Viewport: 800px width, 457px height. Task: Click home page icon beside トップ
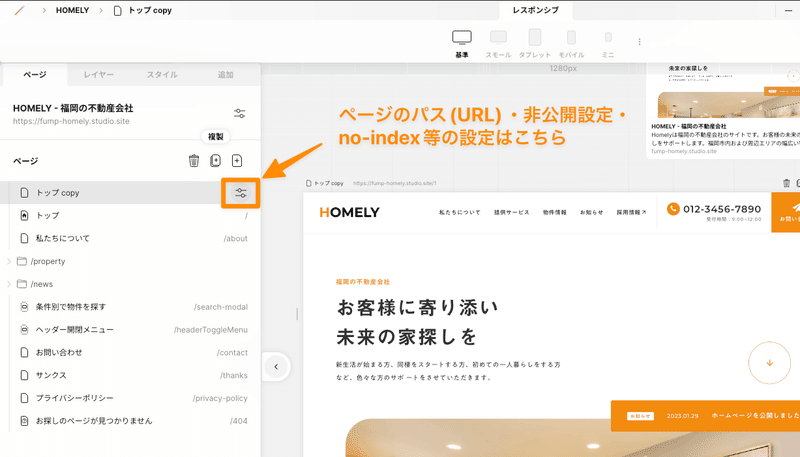[24, 216]
